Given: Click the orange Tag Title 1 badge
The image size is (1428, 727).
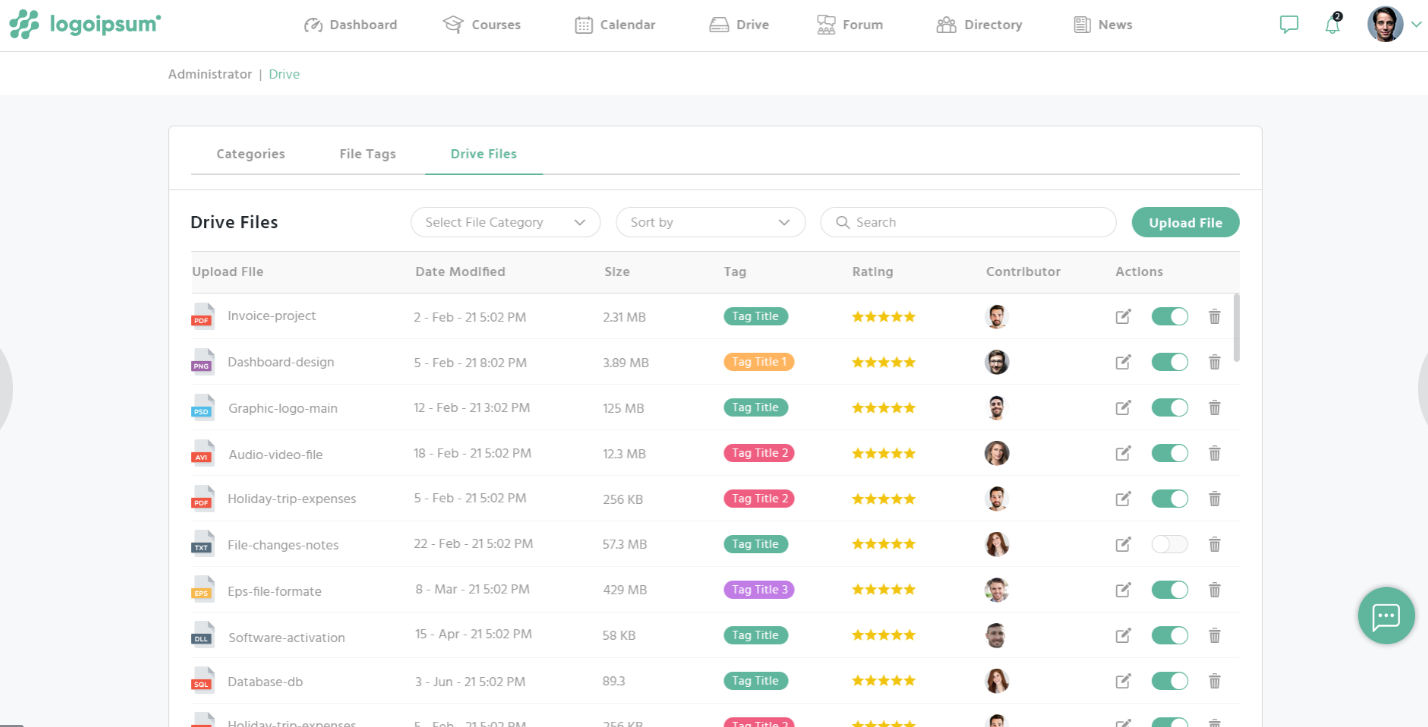Looking at the screenshot, I should tap(759, 362).
